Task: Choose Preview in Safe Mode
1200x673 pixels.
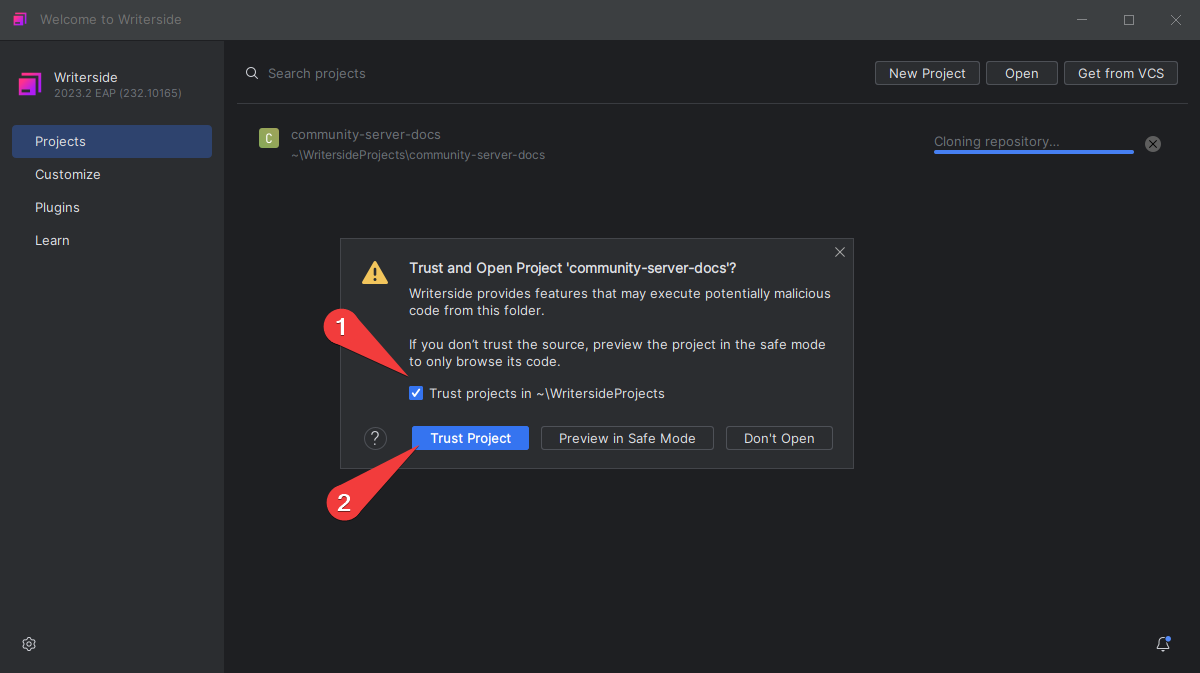Action: point(627,438)
